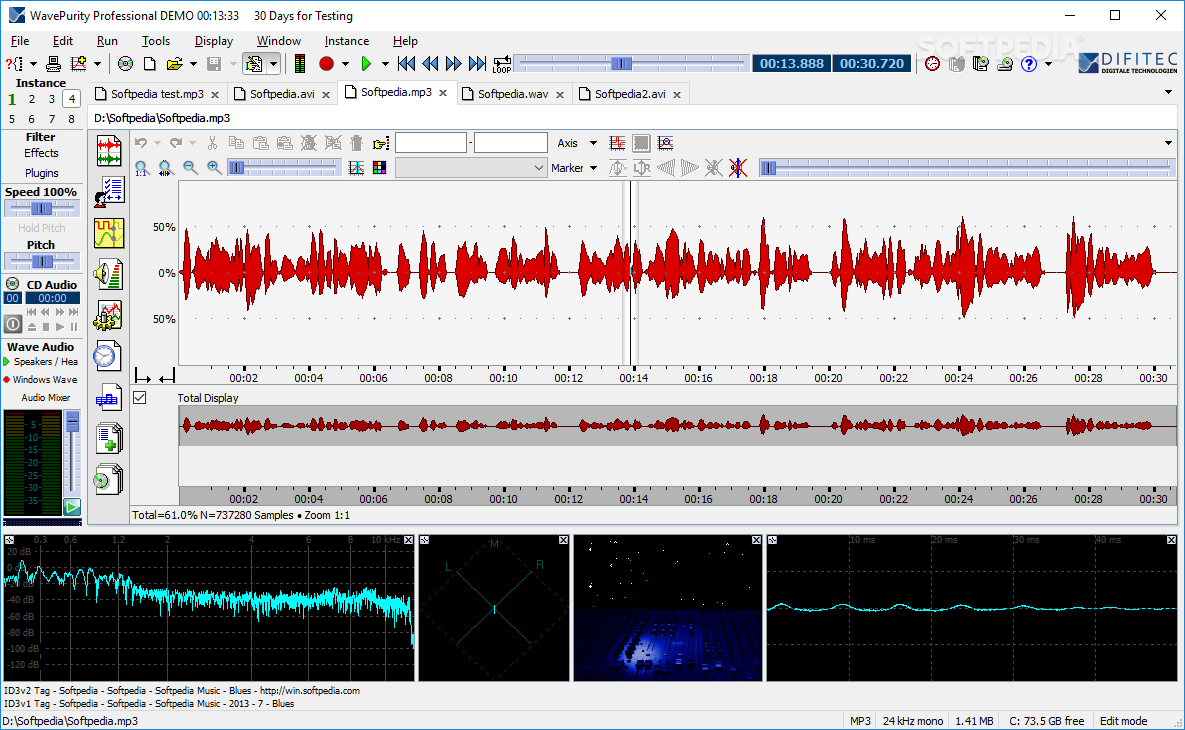The width and height of the screenshot is (1185, 730).
Task: Open the Effects panel
Action: [x=41, y=153]
